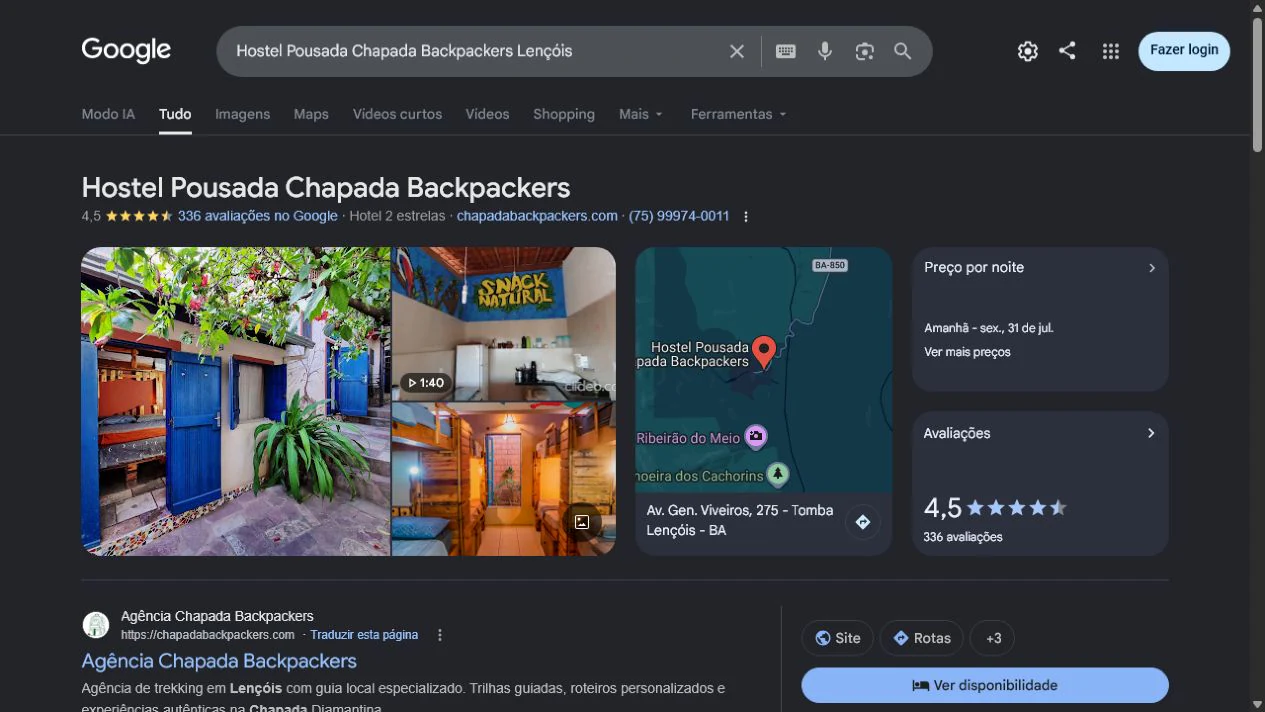Image resolution: width=1265 pixels, height=712 pixels.
Task: Open quick settings gear icon
Action: [1028, 51]
